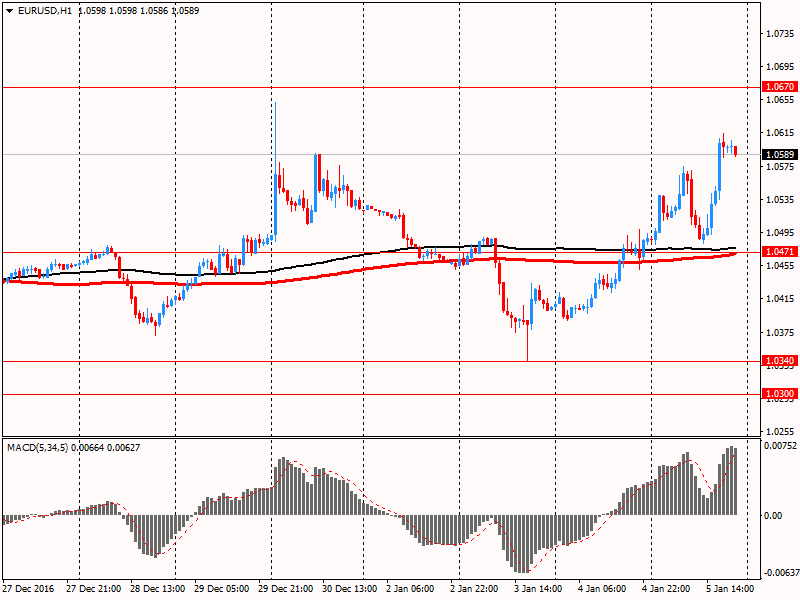800x600 pixels.
Task: Click the 1.0415 price axis value
Action: (781, 299)
